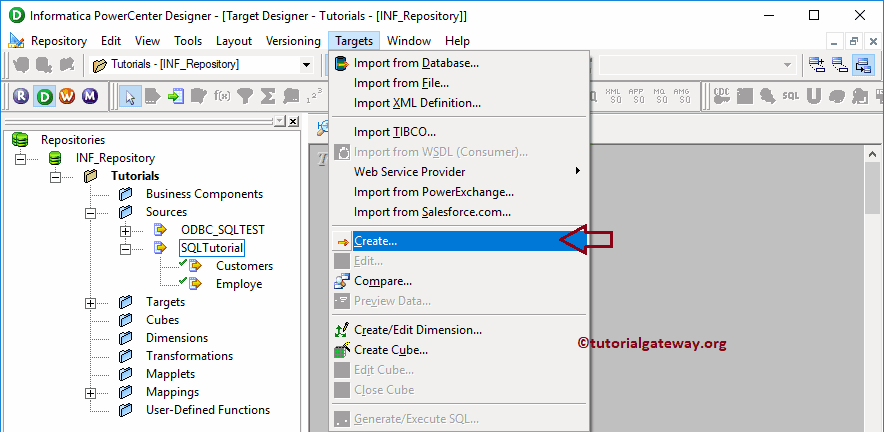The width and height of the screenshot is (884, 432).
Task: Choose Compare... in Targets menu
Action: pos(460,281)
